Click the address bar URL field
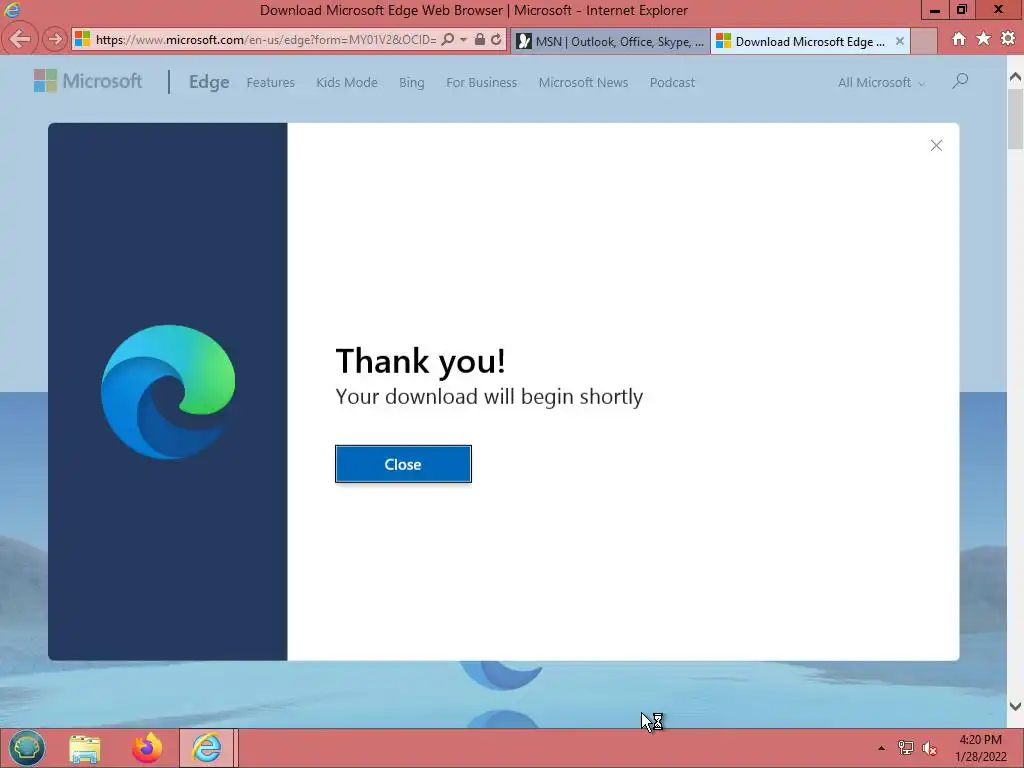Screen dimensions: 1024x768 pyautogui.click(x=265, y=40)
